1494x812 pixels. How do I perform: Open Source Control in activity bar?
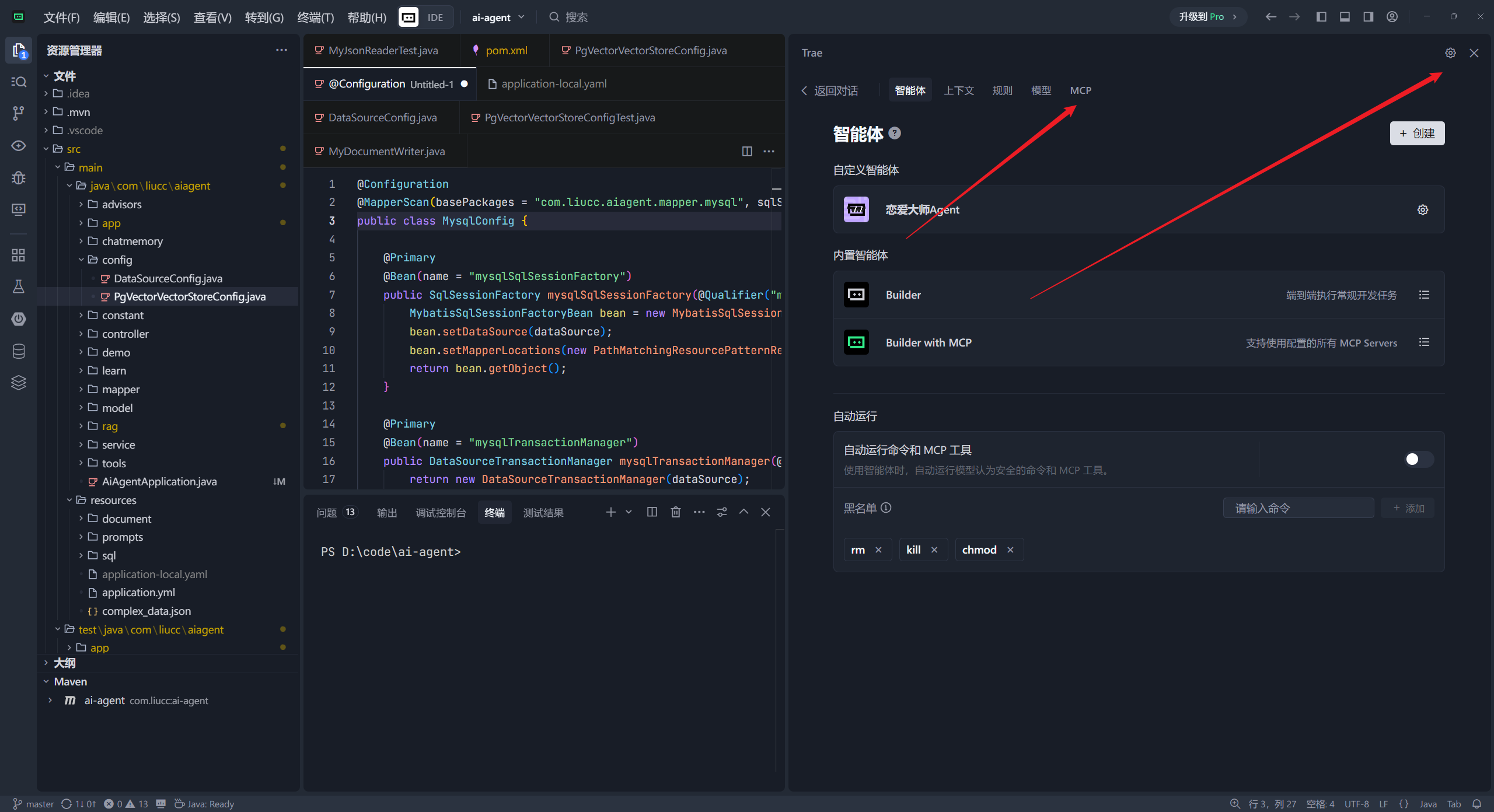pyautogui.click(x=19, y=113)
